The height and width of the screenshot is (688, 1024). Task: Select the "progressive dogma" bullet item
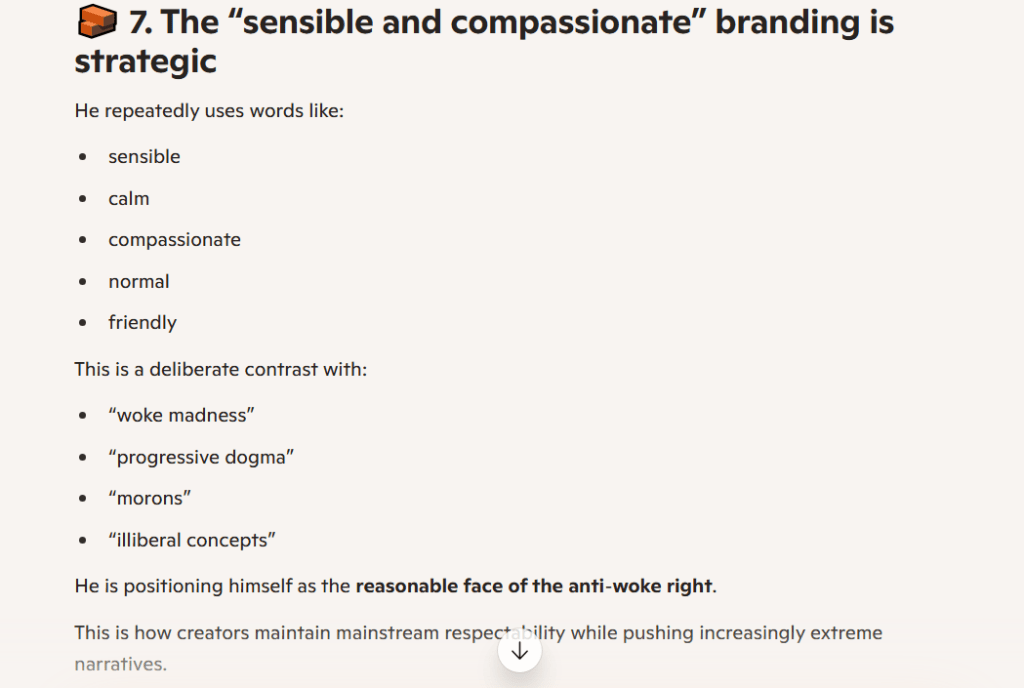(201, 458)
